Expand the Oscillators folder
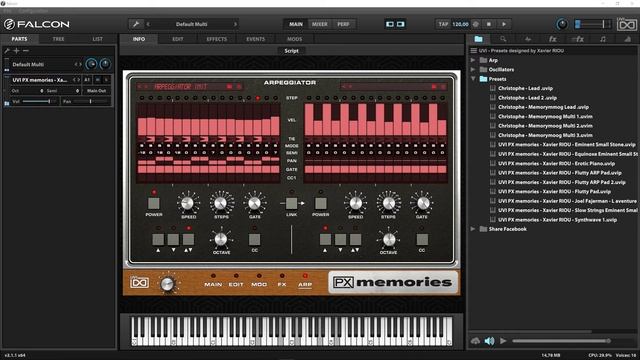The height and width of the screenshot is (360, 640). [473, 69]
